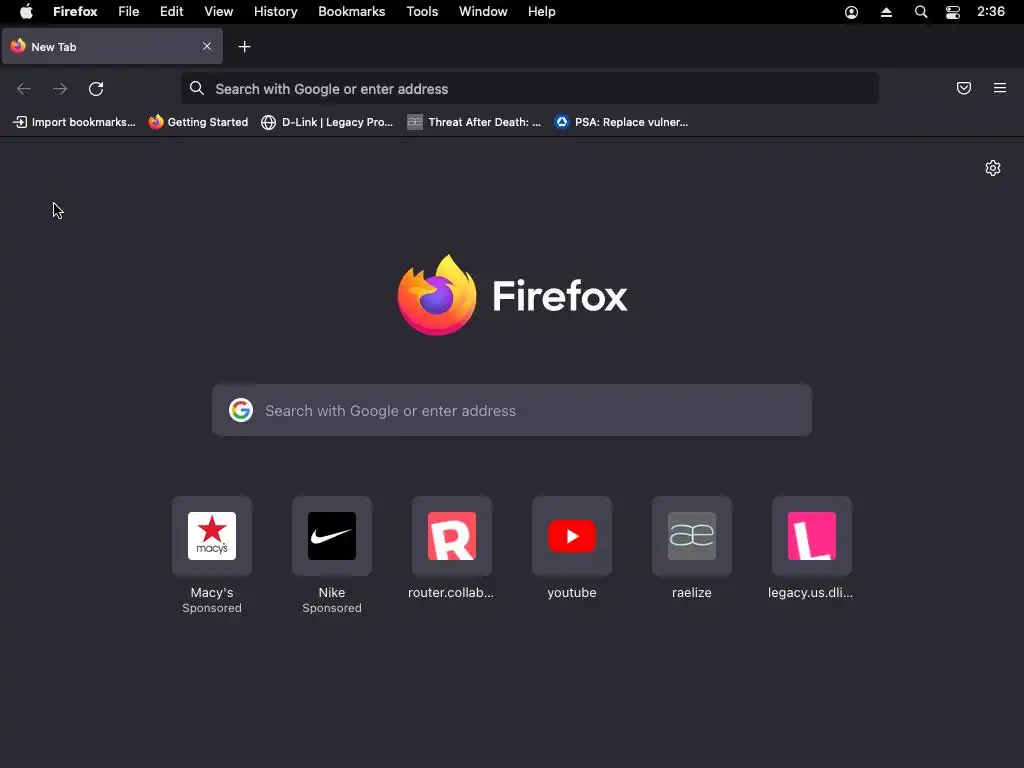Open the Firefox application menu

click(75, 12)
